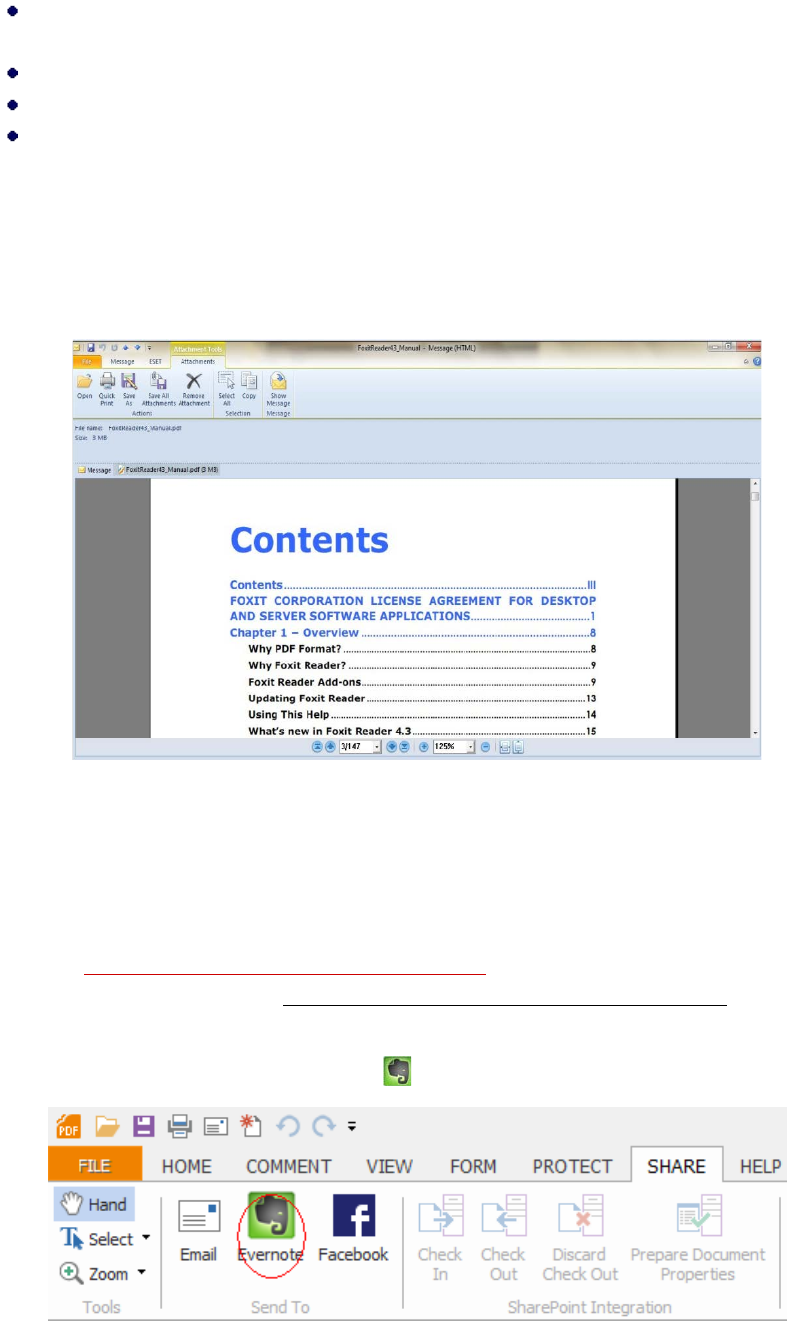Image resolution: width=787 pixels, height=1321 pixels.
Task: Select the SHARE ribbon tab
Action: point(677,1166)
